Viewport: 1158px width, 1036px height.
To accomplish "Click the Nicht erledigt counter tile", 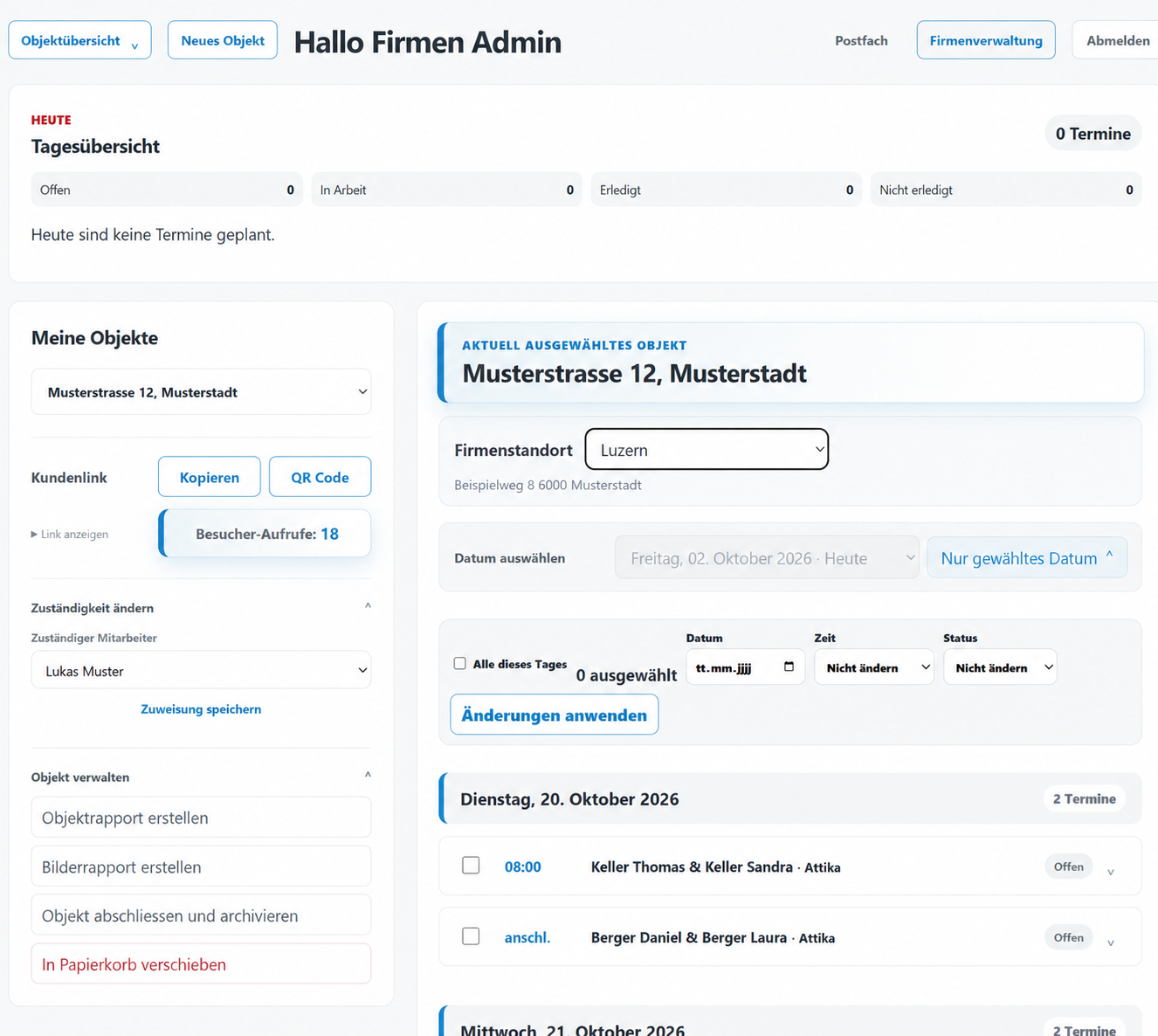I will pos(1006,190).
